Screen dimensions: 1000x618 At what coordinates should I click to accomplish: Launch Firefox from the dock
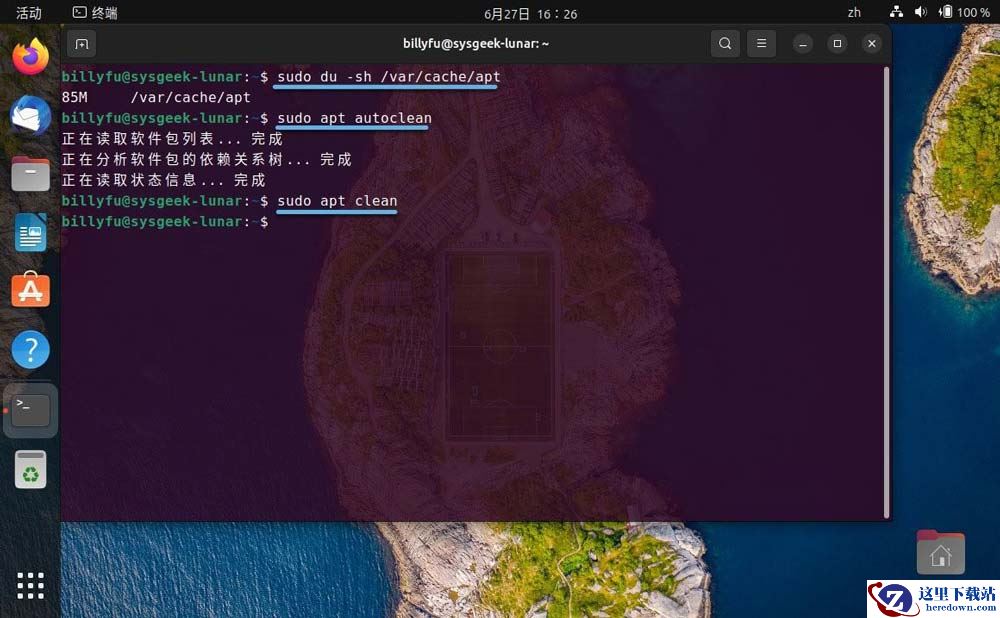pos(31,57)
